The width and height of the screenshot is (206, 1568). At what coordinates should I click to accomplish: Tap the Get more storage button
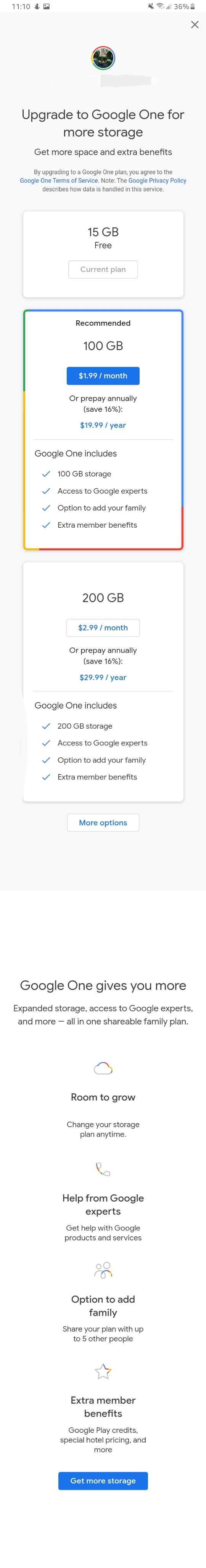(103, 1480)
